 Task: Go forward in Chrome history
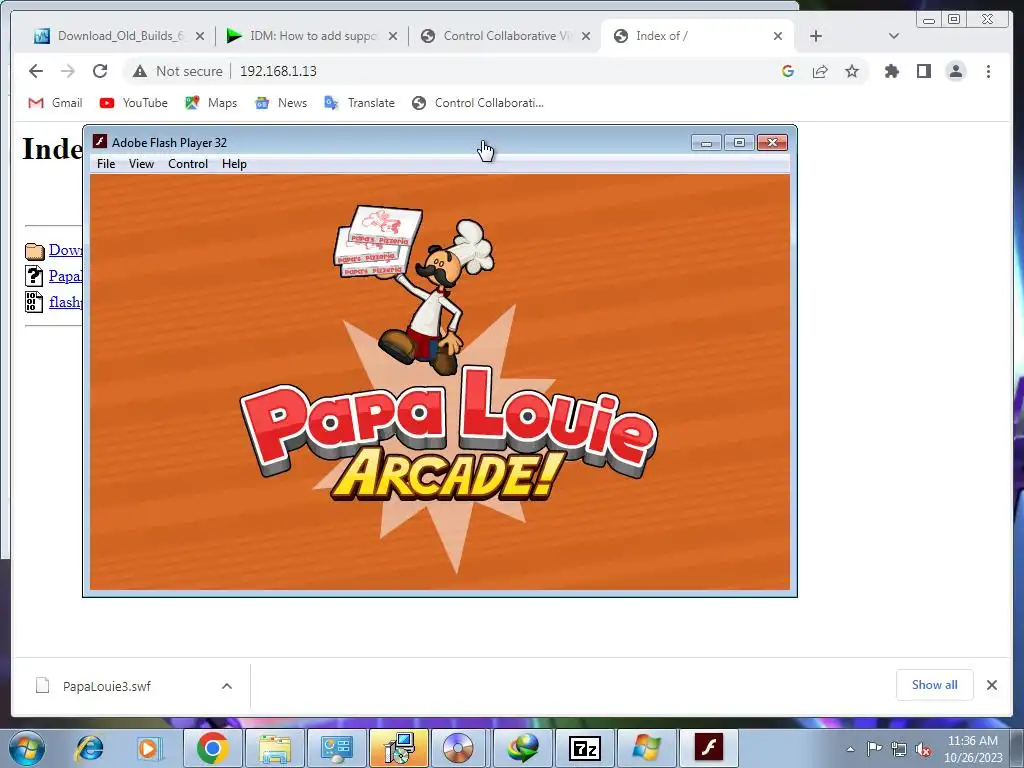68,71
